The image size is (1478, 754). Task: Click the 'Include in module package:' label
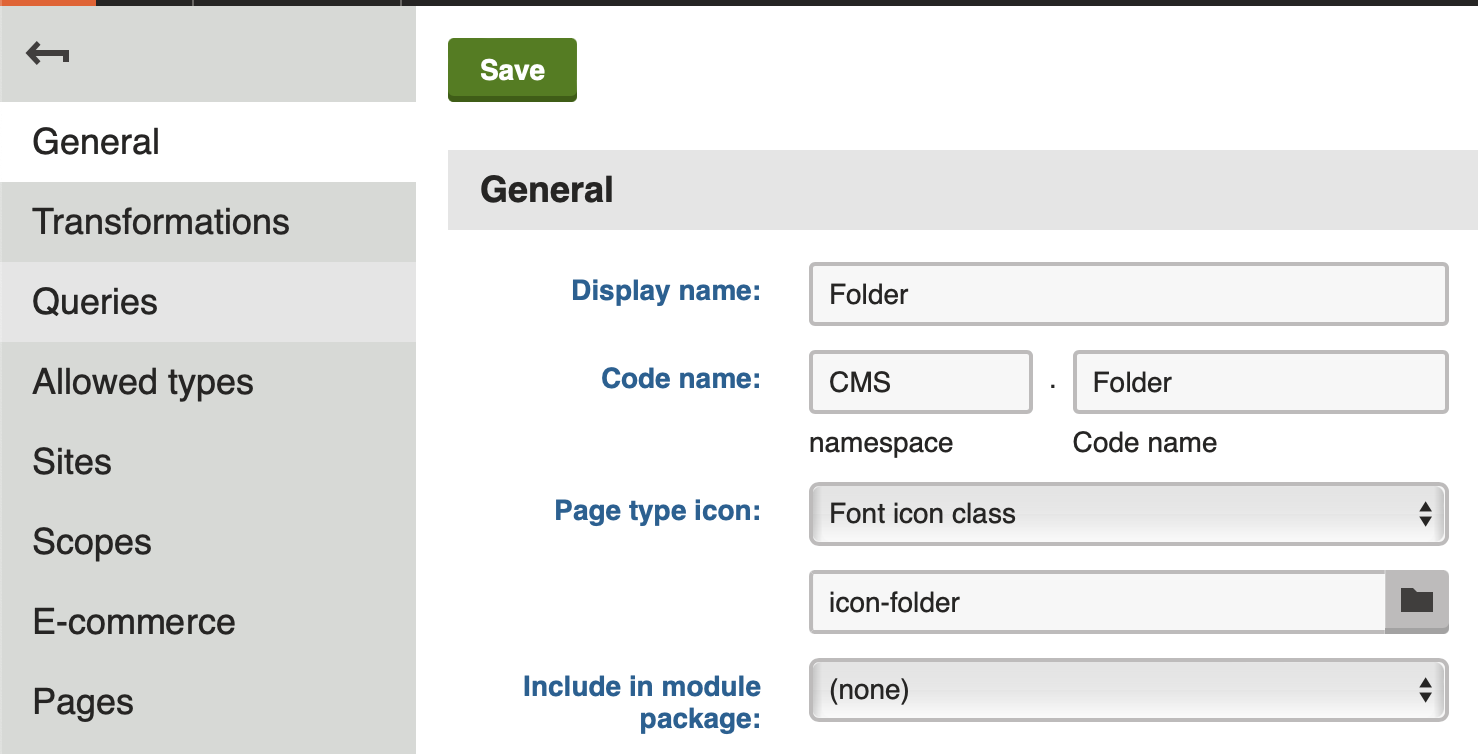click(x=642, y=702)
